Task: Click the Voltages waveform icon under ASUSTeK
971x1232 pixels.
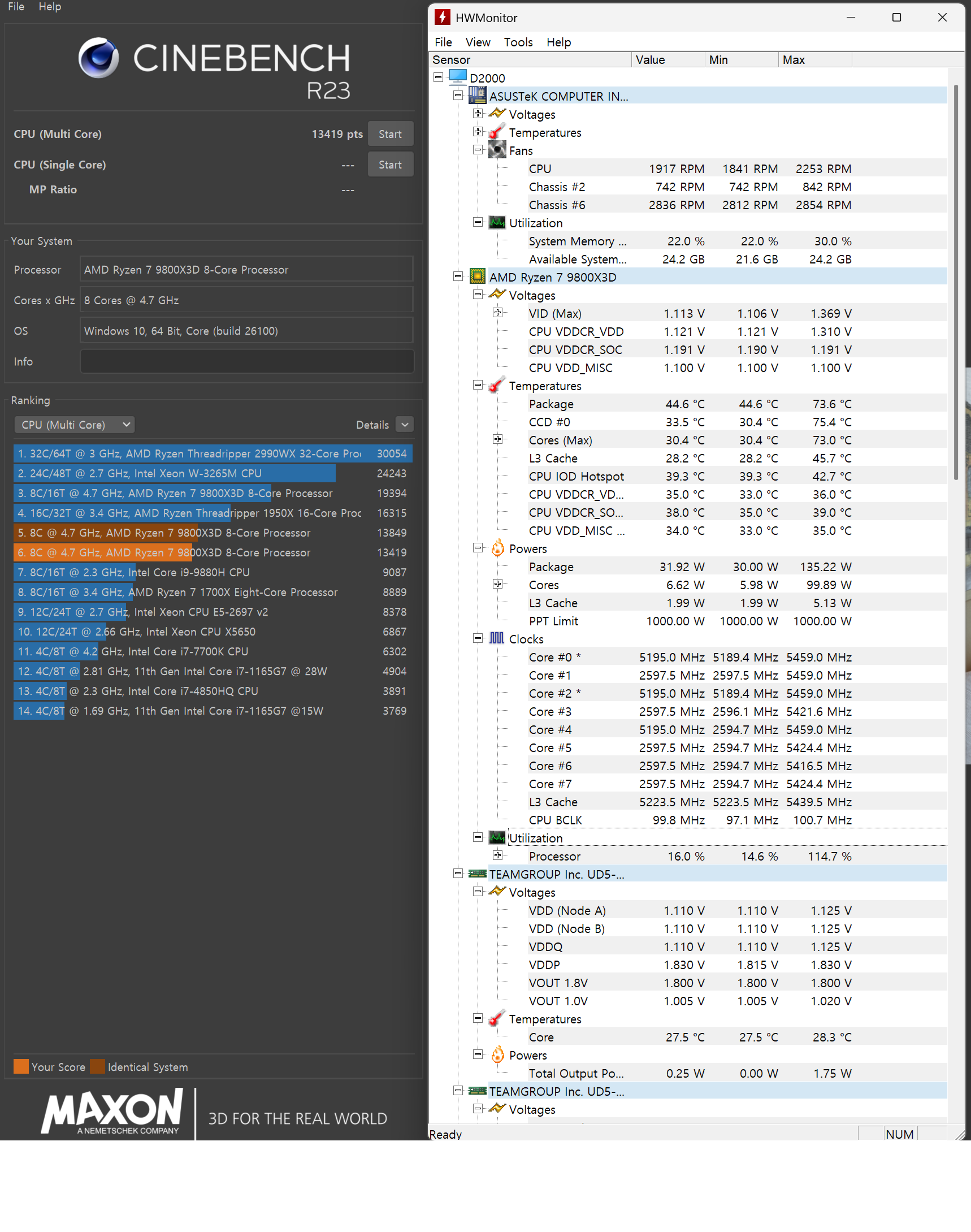Action: [498, 114]
